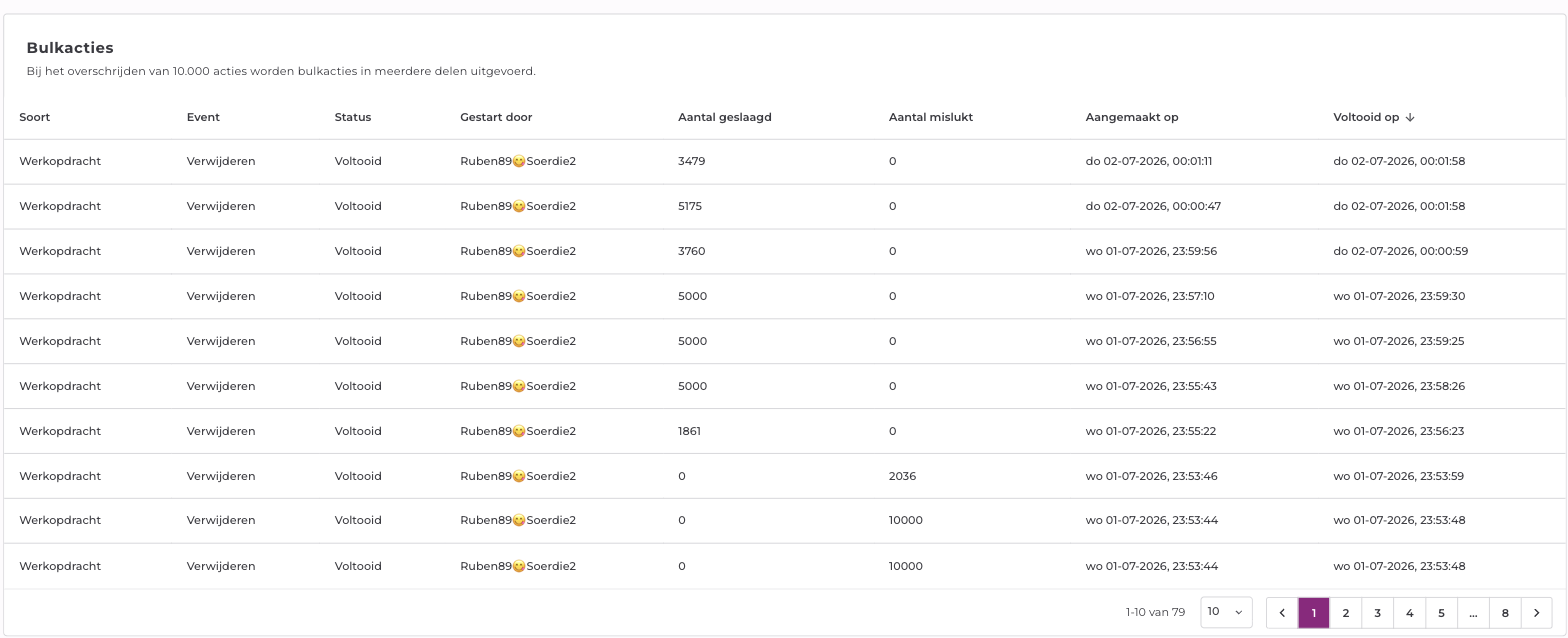Select the geslaagd value 3760
Viewport: 1568px width, 638px height.
click(692, 251)
